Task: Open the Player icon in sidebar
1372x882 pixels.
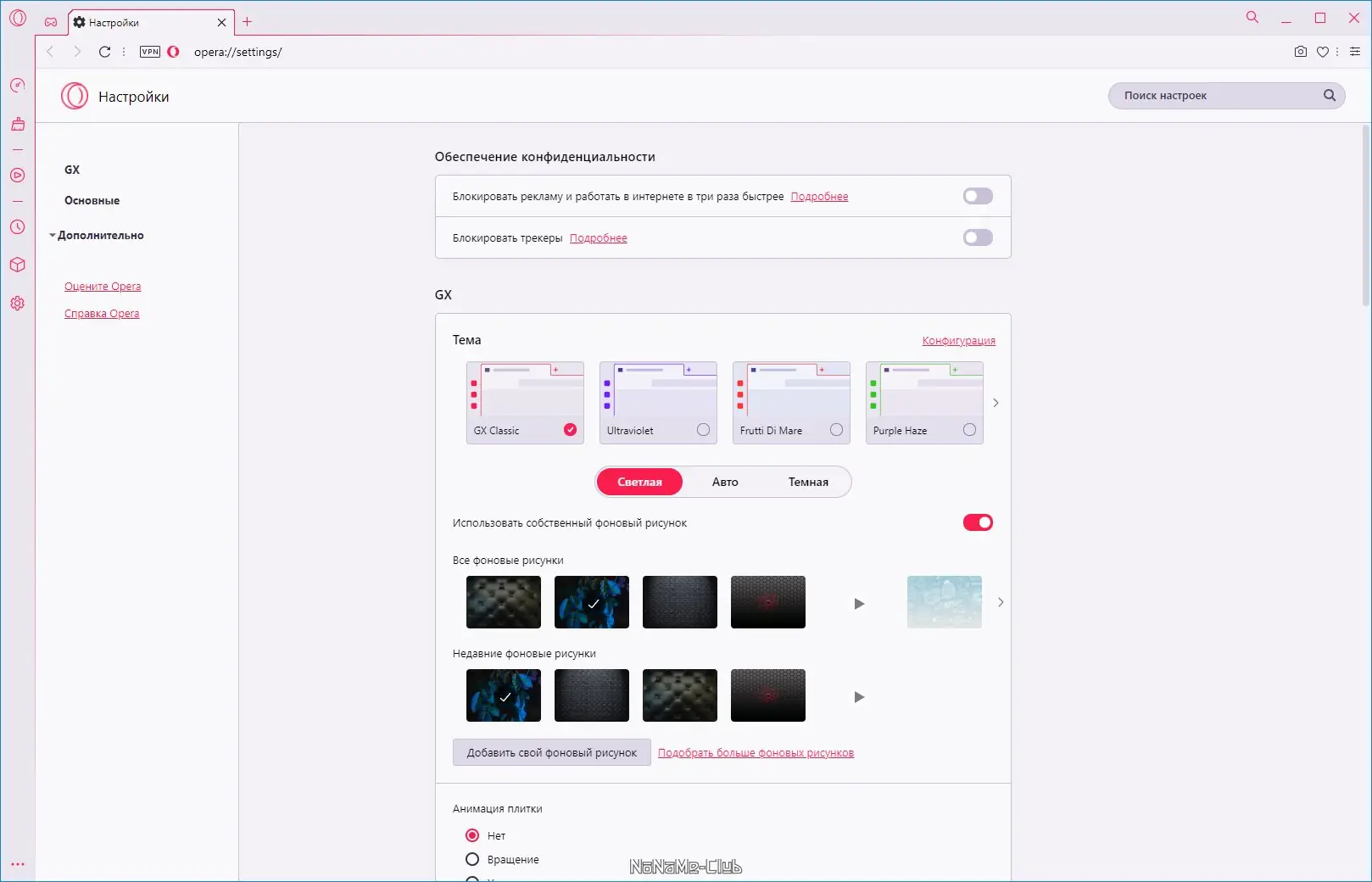Action: [18, 176]
